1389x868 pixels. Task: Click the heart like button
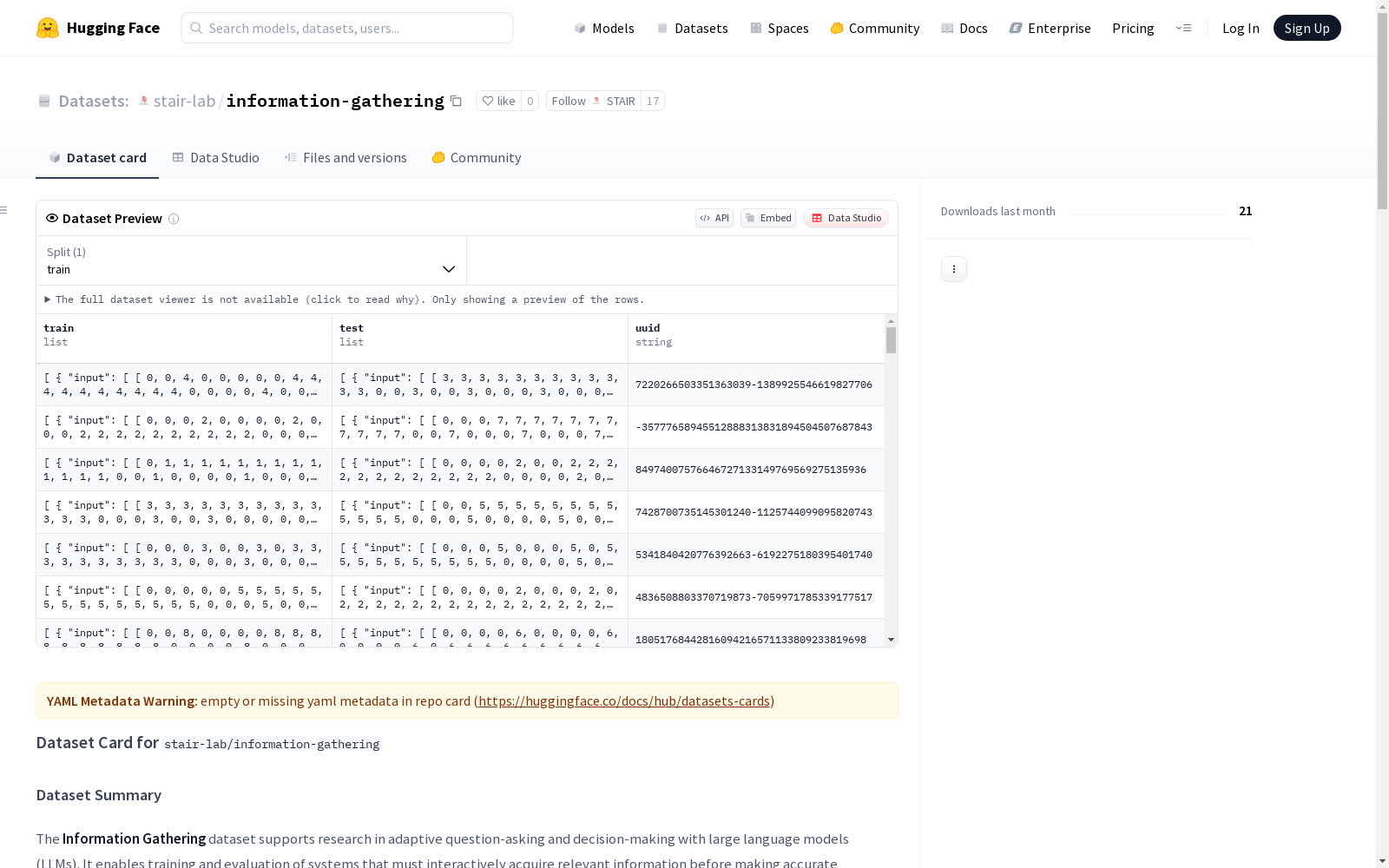[499, 101]
